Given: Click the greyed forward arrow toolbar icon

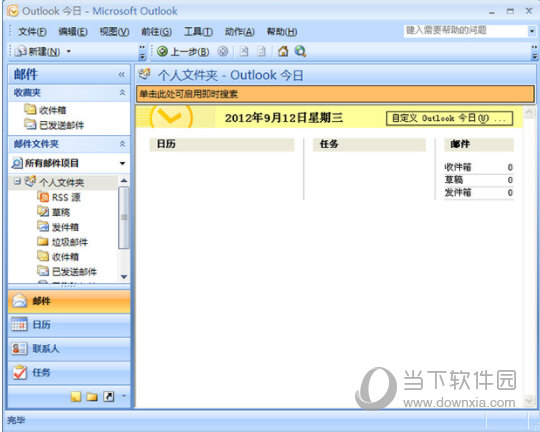Looking at the screenshot, I should [x=223, y=52].
